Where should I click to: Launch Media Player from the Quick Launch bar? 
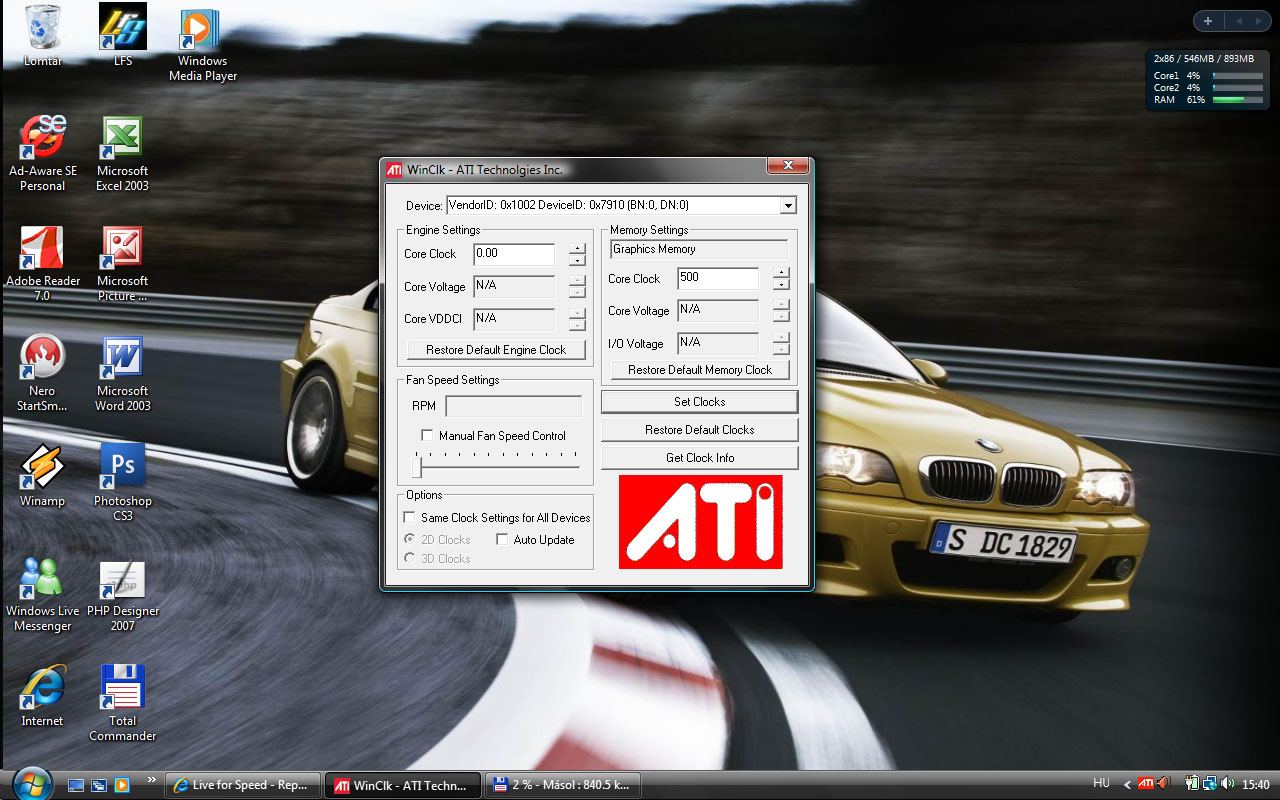pyautogui.click(x=121, y=785)
